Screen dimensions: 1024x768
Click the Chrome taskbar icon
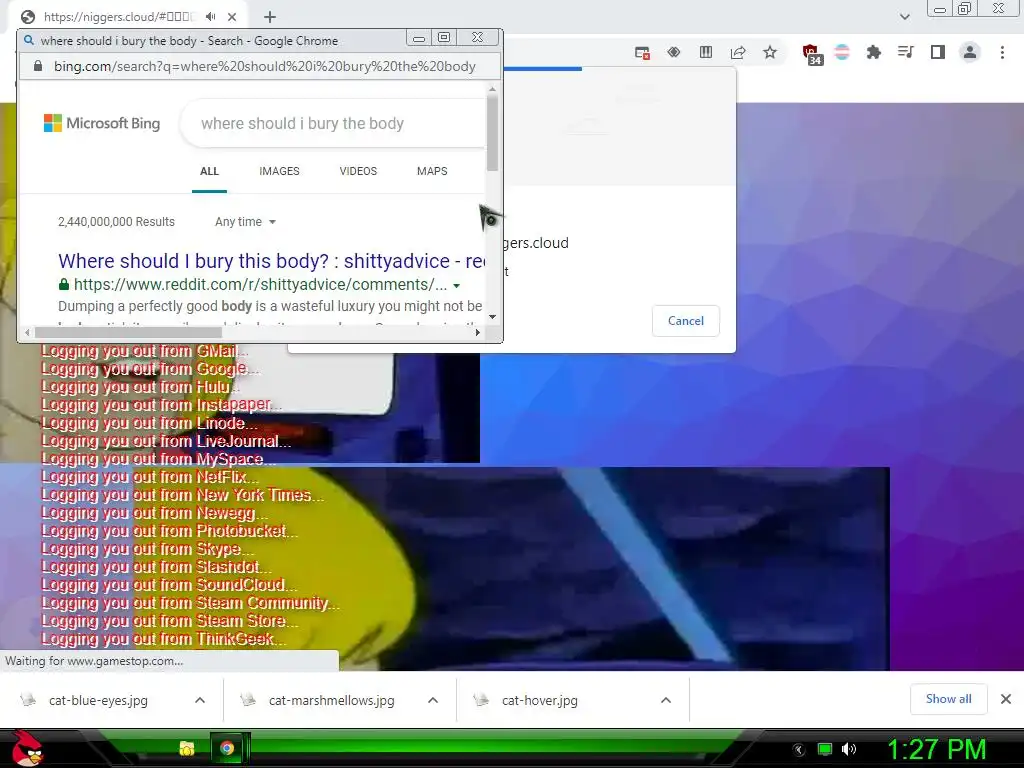pos(227,748)
